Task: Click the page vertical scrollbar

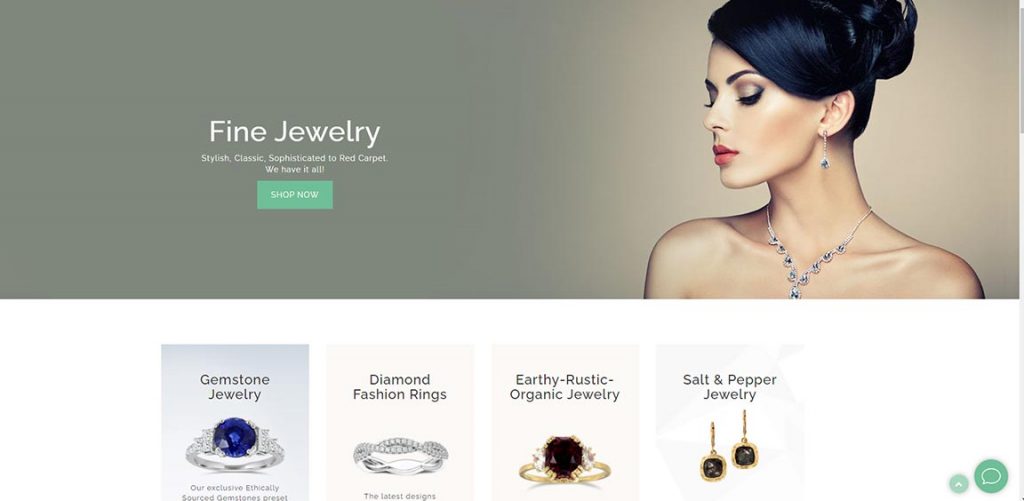Action: click(1019, 250)
